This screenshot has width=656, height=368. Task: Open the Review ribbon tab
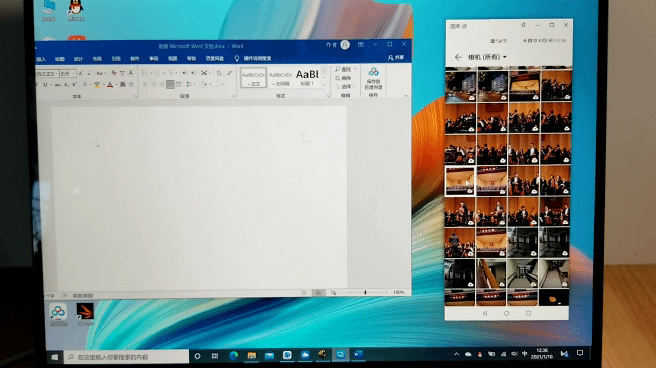tap(154, 59)
